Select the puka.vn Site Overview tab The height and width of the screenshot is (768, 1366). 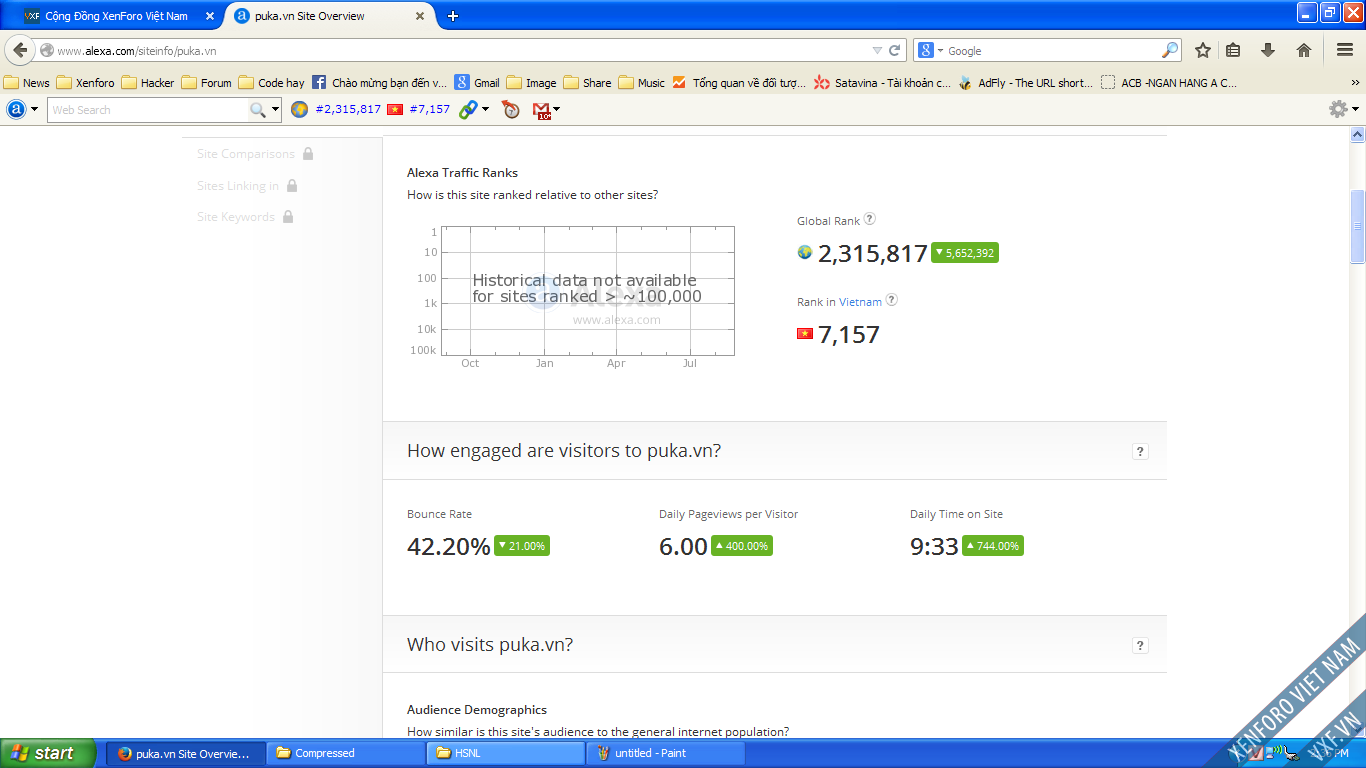click(328, 16)
